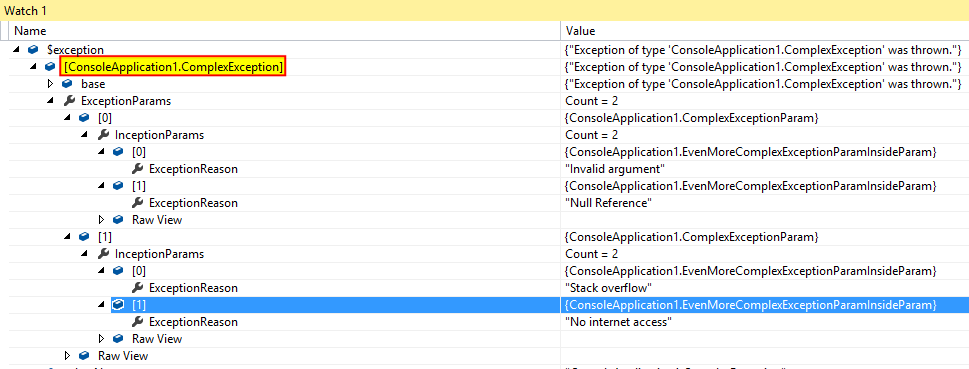Click the Value column header
The image size is (969, 369).
pos(765,30)
